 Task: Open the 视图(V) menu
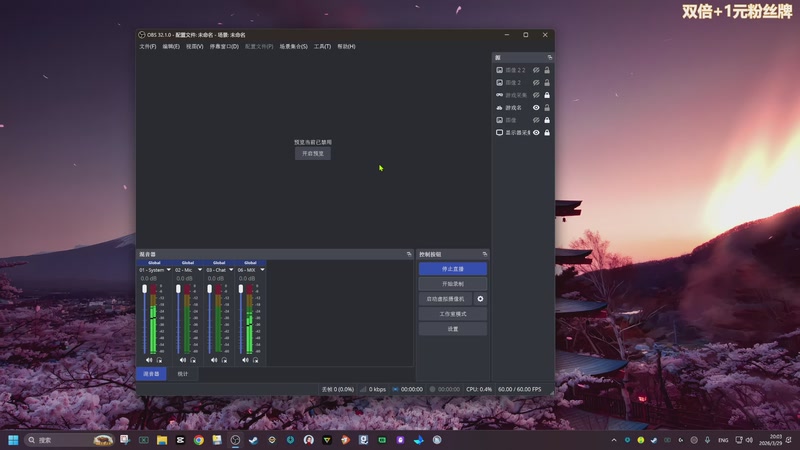[194, 46]
